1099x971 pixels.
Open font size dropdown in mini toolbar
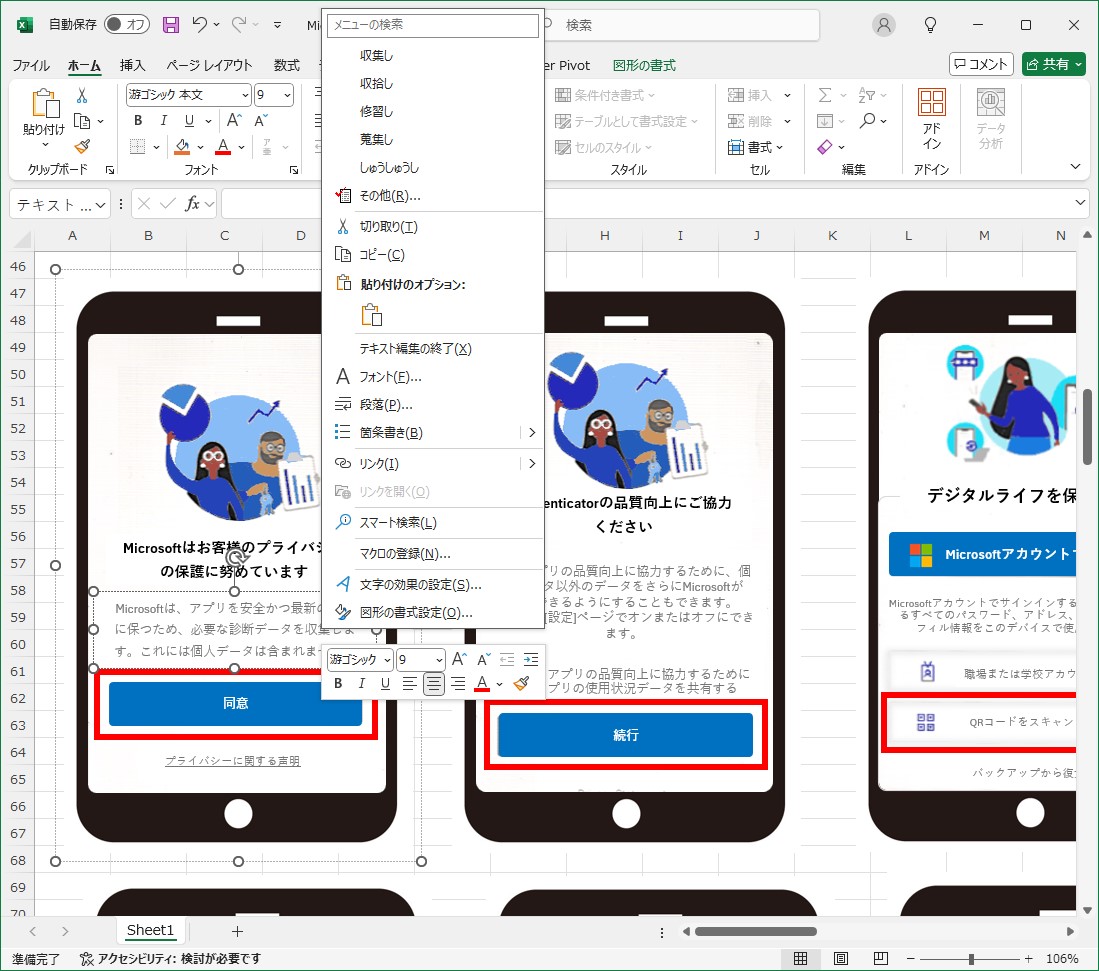[438, 660]
